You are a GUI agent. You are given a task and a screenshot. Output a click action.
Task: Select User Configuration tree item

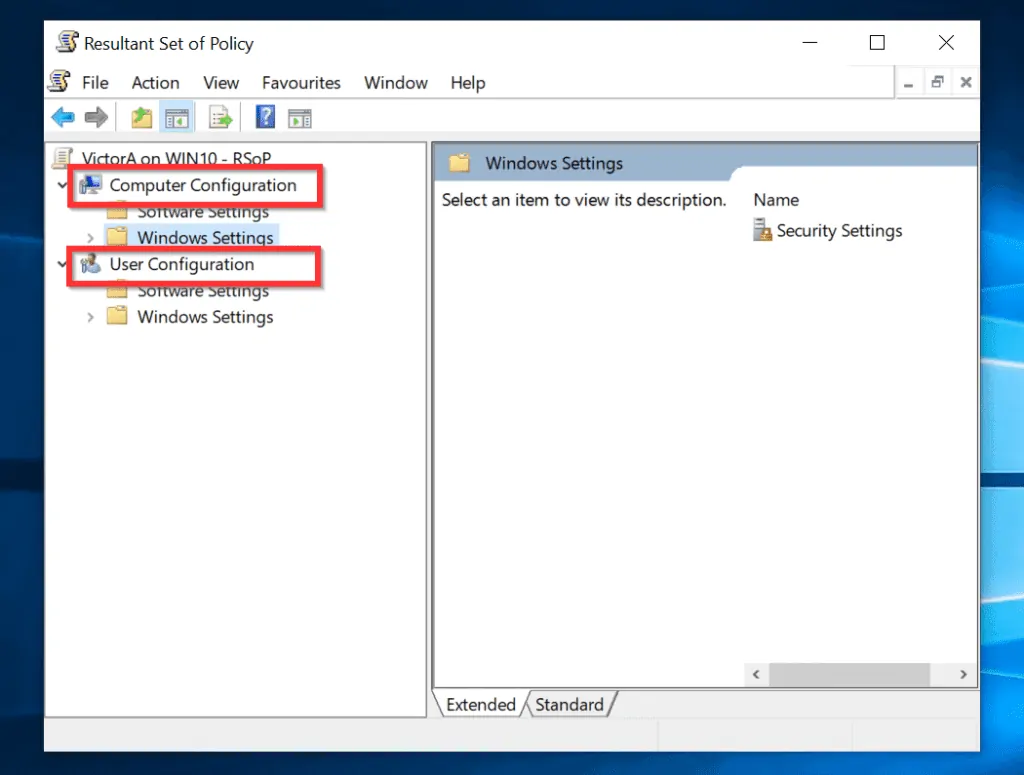pos(182,264)
